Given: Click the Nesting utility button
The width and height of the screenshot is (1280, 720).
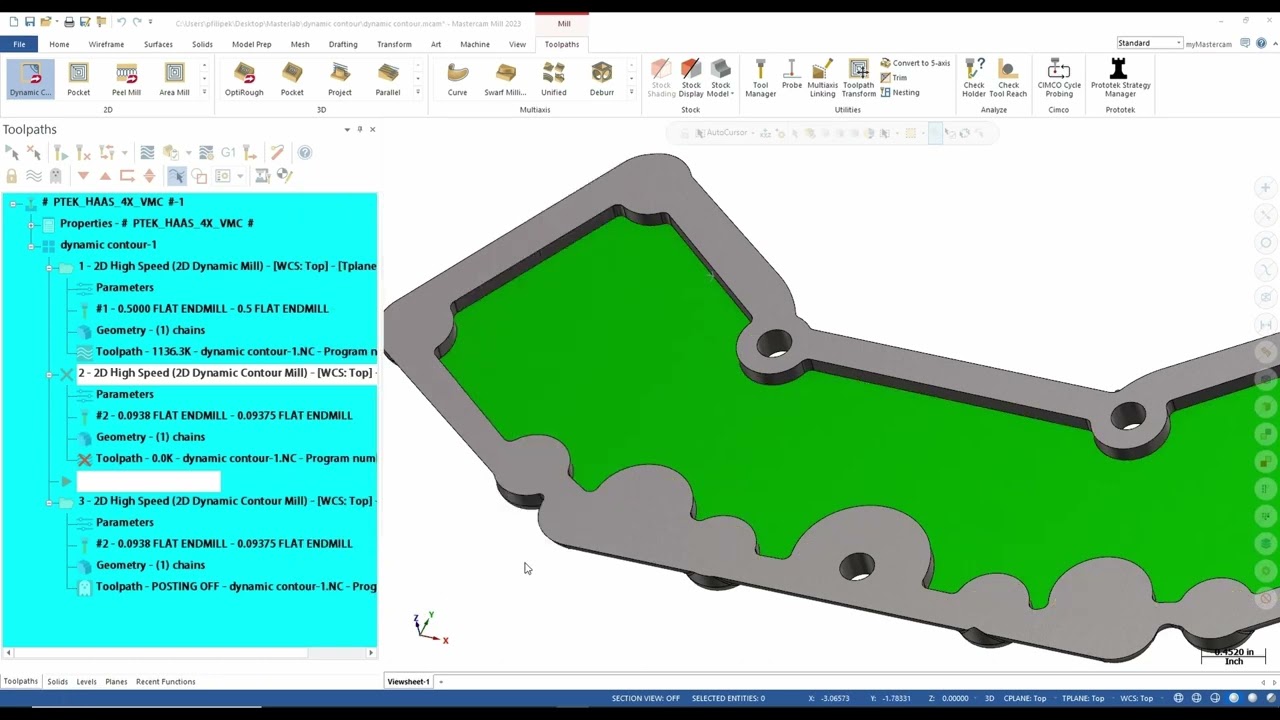Looking at the screenshot, I should click(899, 93).
